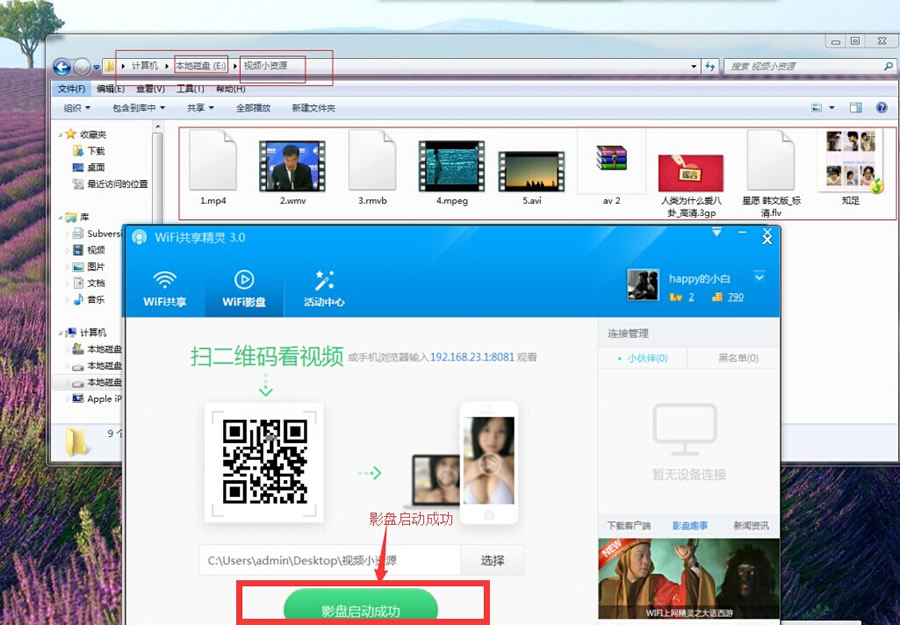The height and width of the screenshot is (625, 900).
Task: Click the 全部播放 toolbar button
Action: [x=253, y=108]
